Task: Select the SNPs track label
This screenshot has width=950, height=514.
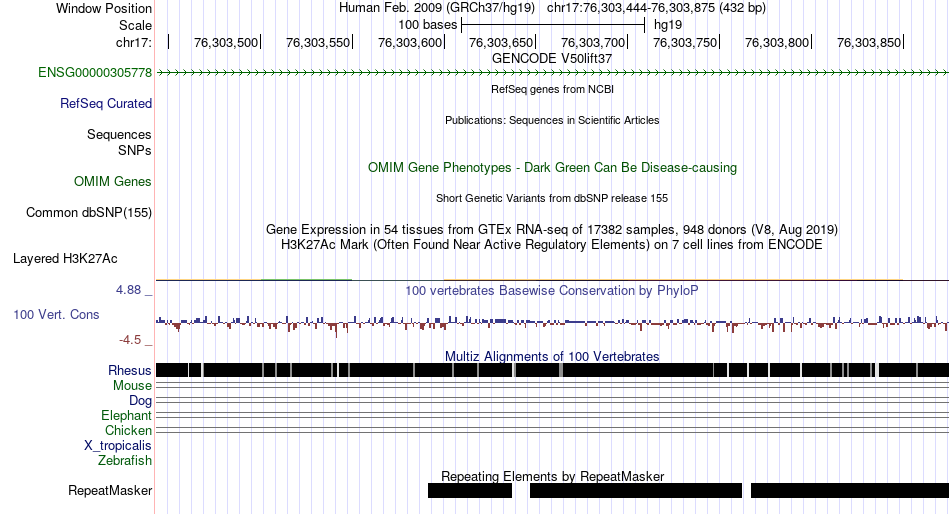Action: pyautogui.click(x=135, y=150)
